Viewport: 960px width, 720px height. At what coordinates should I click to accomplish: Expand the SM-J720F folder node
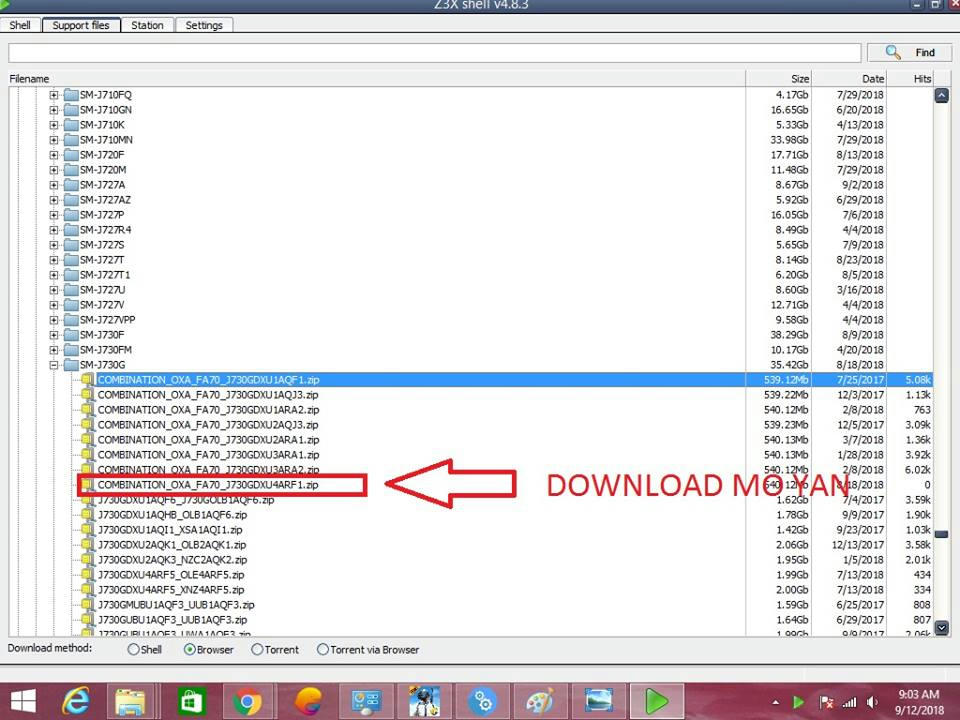pyautogui.click(x=54, y=155)
